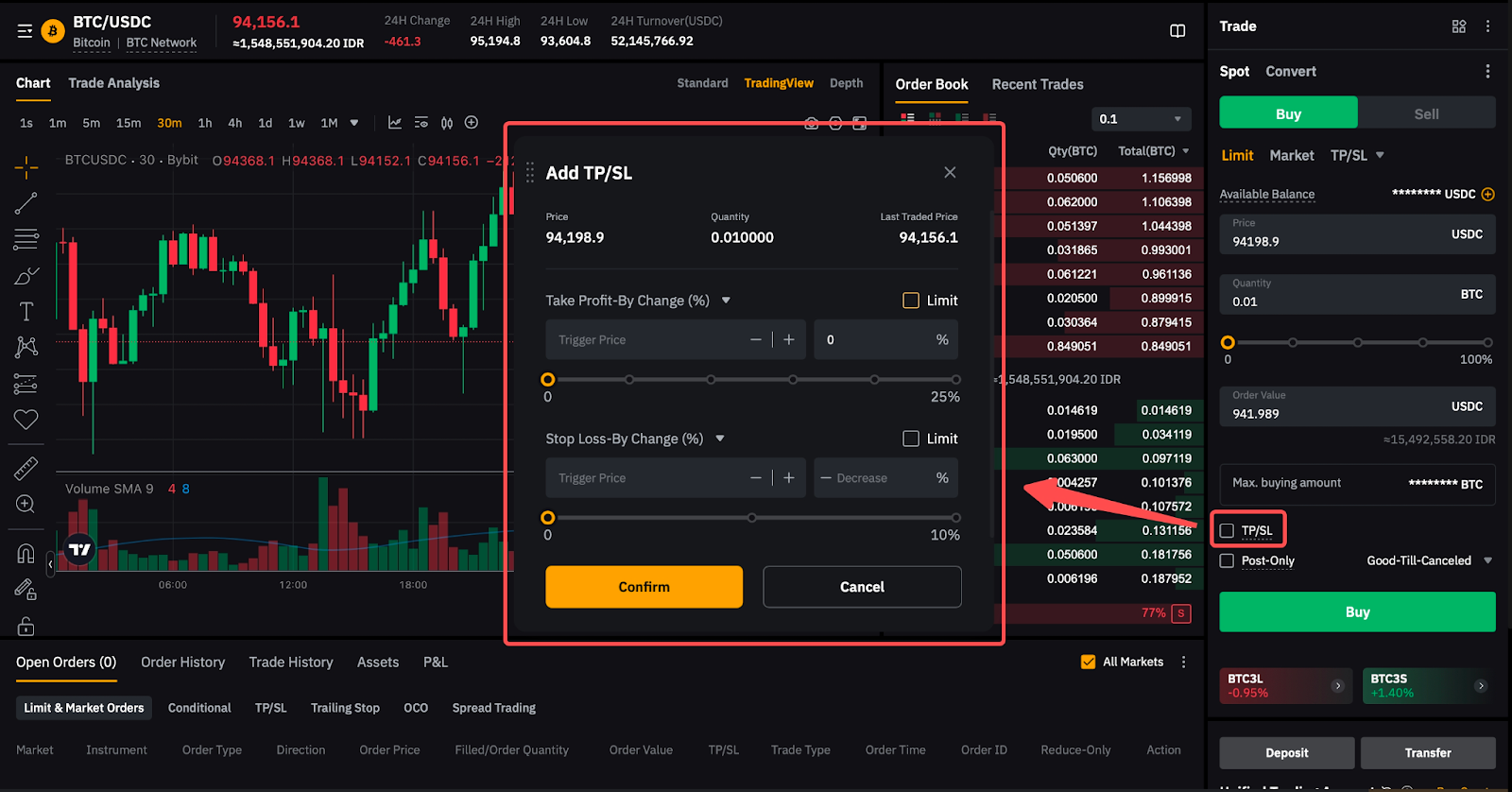The width and height of the screenshot is (1512, 792).
Task: Open the ruler measure tool
Action: pos(26,468)
